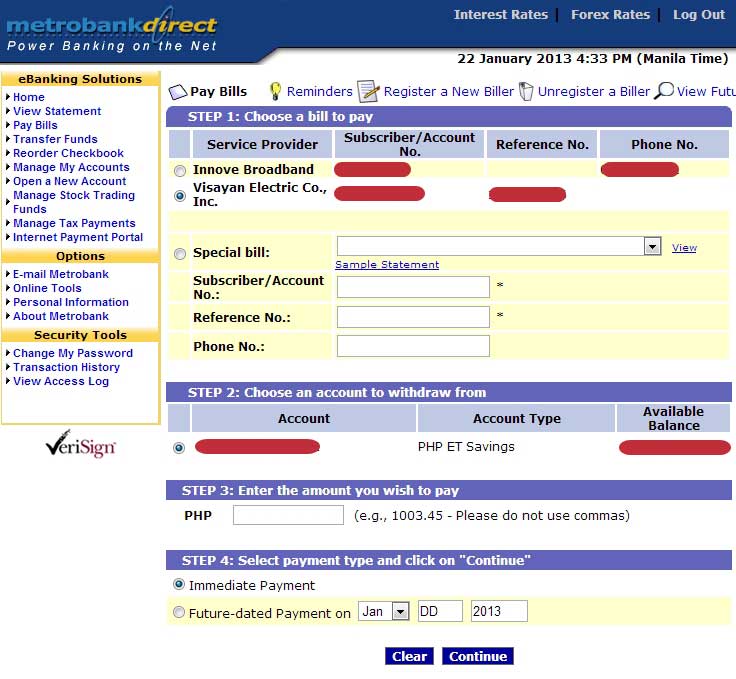Open View Access Log link
The width and height of the screenshot is (736, 679).
[x=61, y=381]
